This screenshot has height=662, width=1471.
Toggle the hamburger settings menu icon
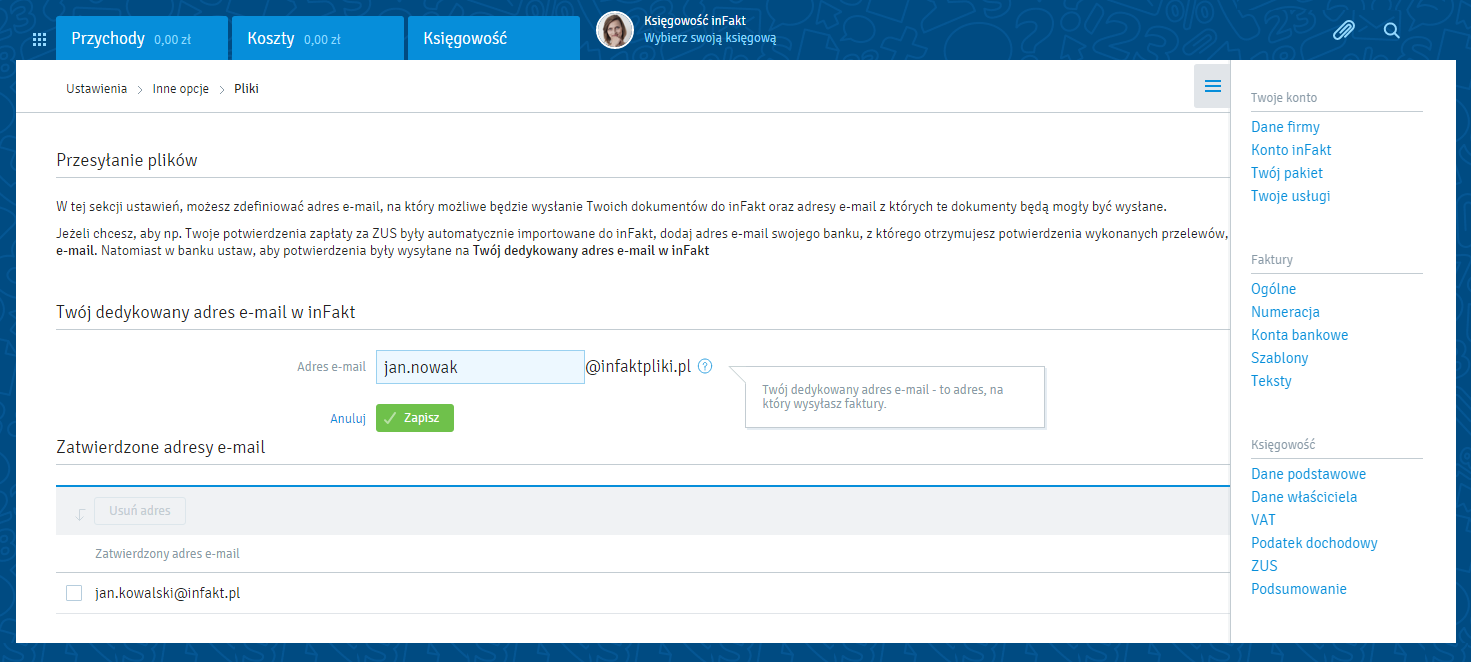(1212, 87)
